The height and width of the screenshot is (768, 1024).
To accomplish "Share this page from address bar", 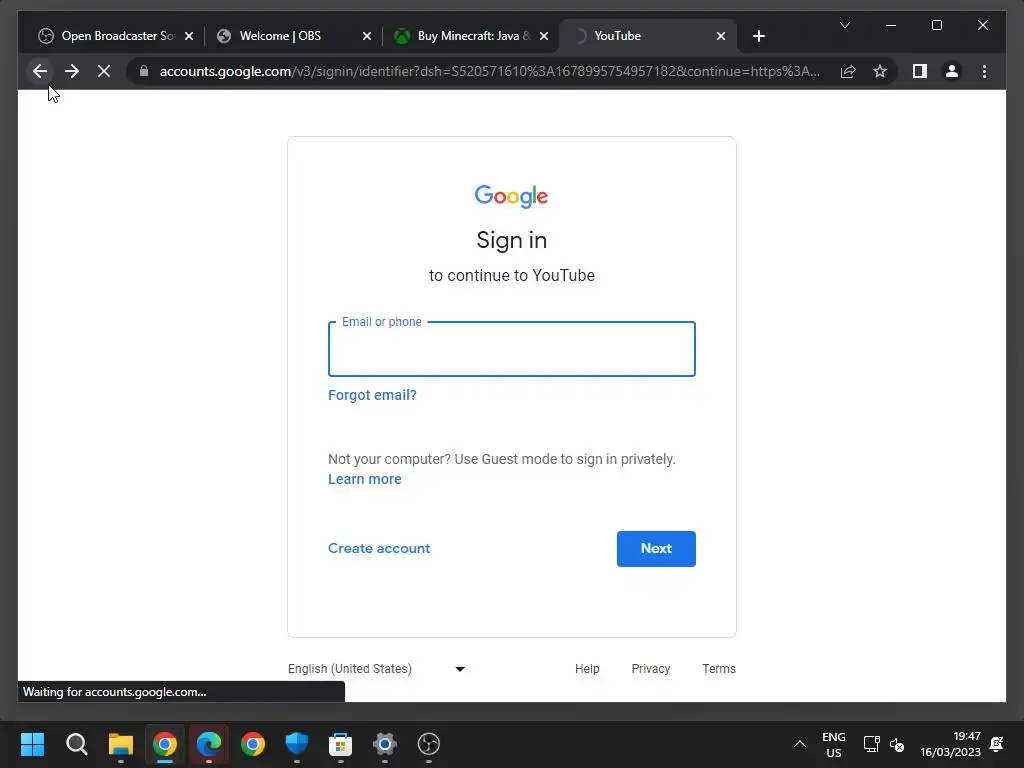I will coord(848,71).
